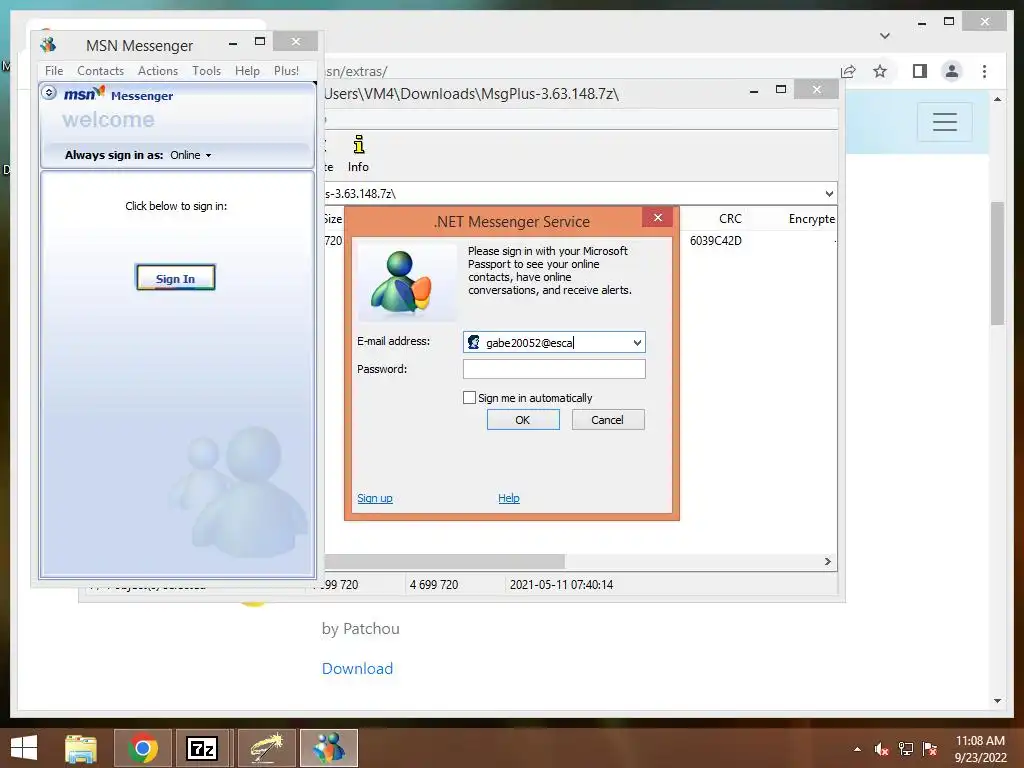Click the CRC column header
1024x768 pixels.
(729, 219)
